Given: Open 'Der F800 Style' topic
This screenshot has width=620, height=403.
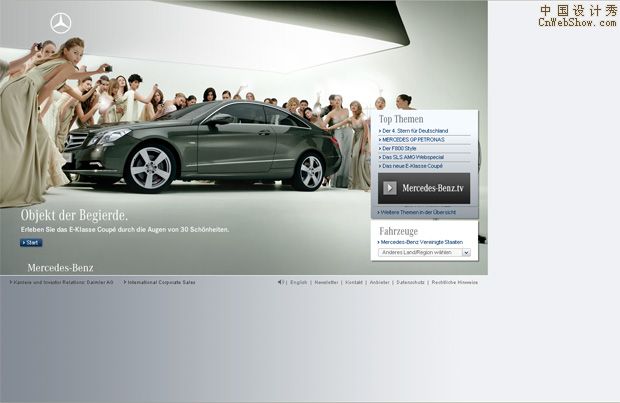Looking at the screenshot, I should coord(397,148).
